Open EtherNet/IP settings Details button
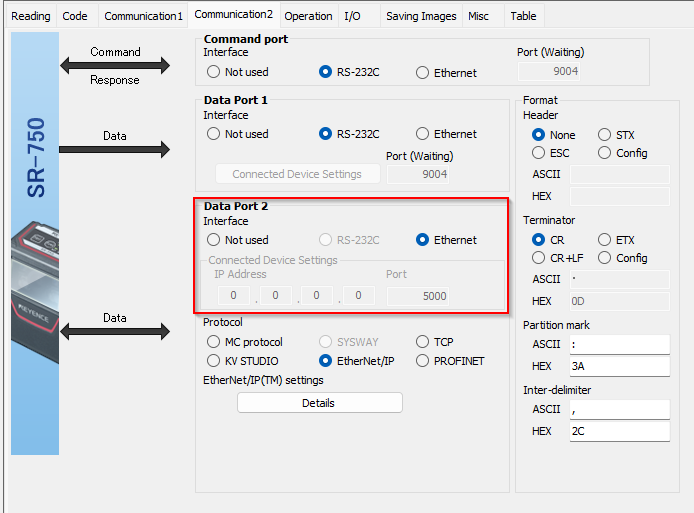The height and width of the screenshot is (513, 694). [320, 403]
